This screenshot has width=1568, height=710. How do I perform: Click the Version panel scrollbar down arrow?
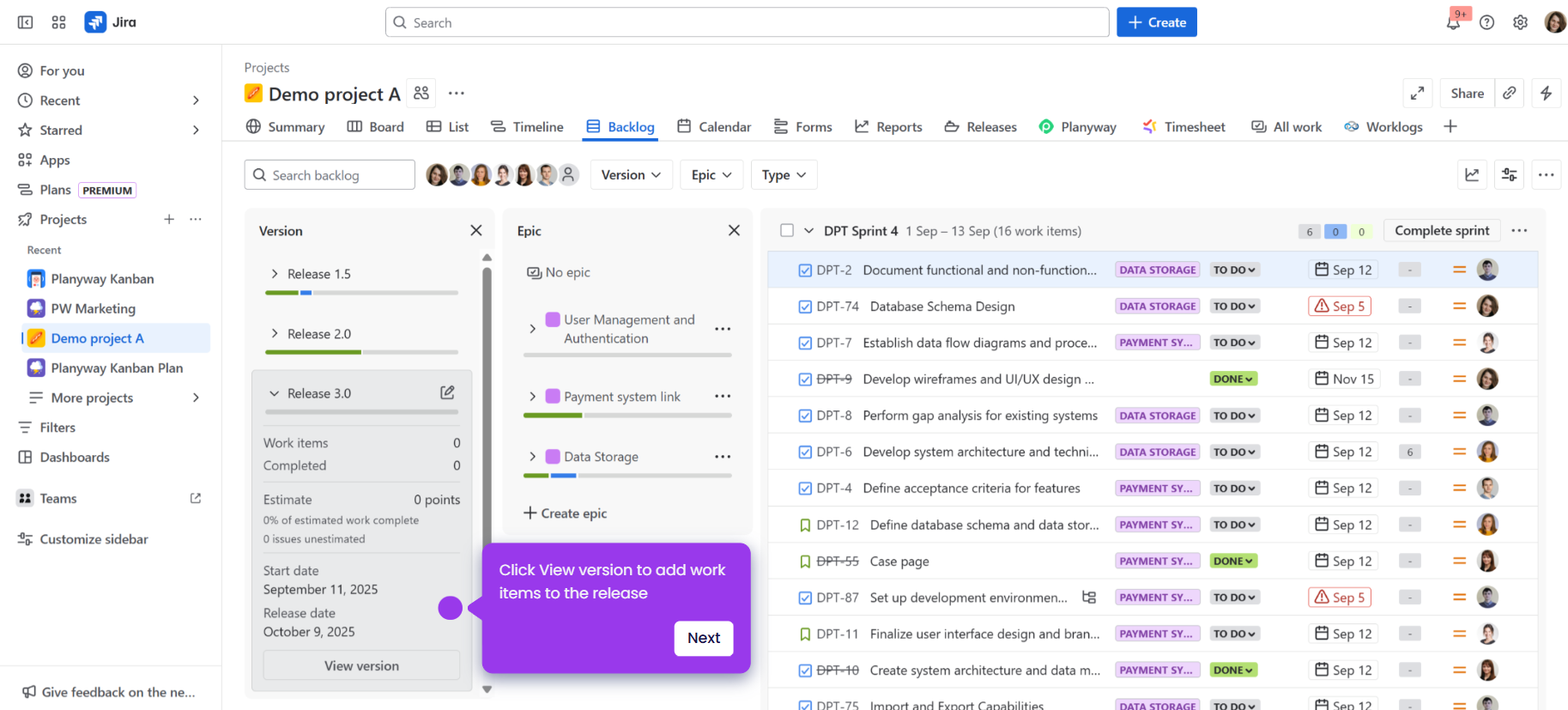click(x=487, y=689)
